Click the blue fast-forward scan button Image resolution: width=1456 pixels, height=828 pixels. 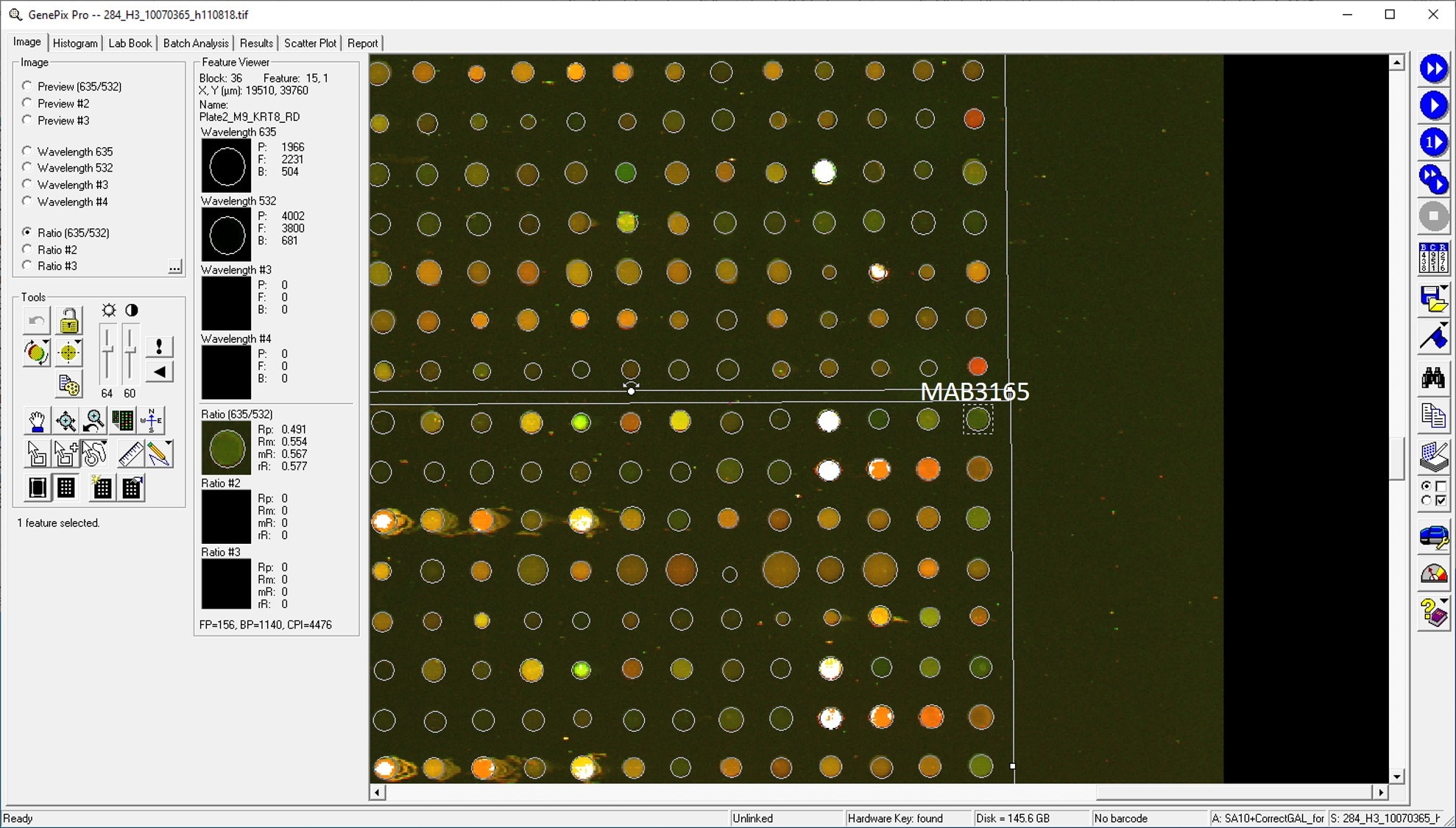[x=1432, y=69]
